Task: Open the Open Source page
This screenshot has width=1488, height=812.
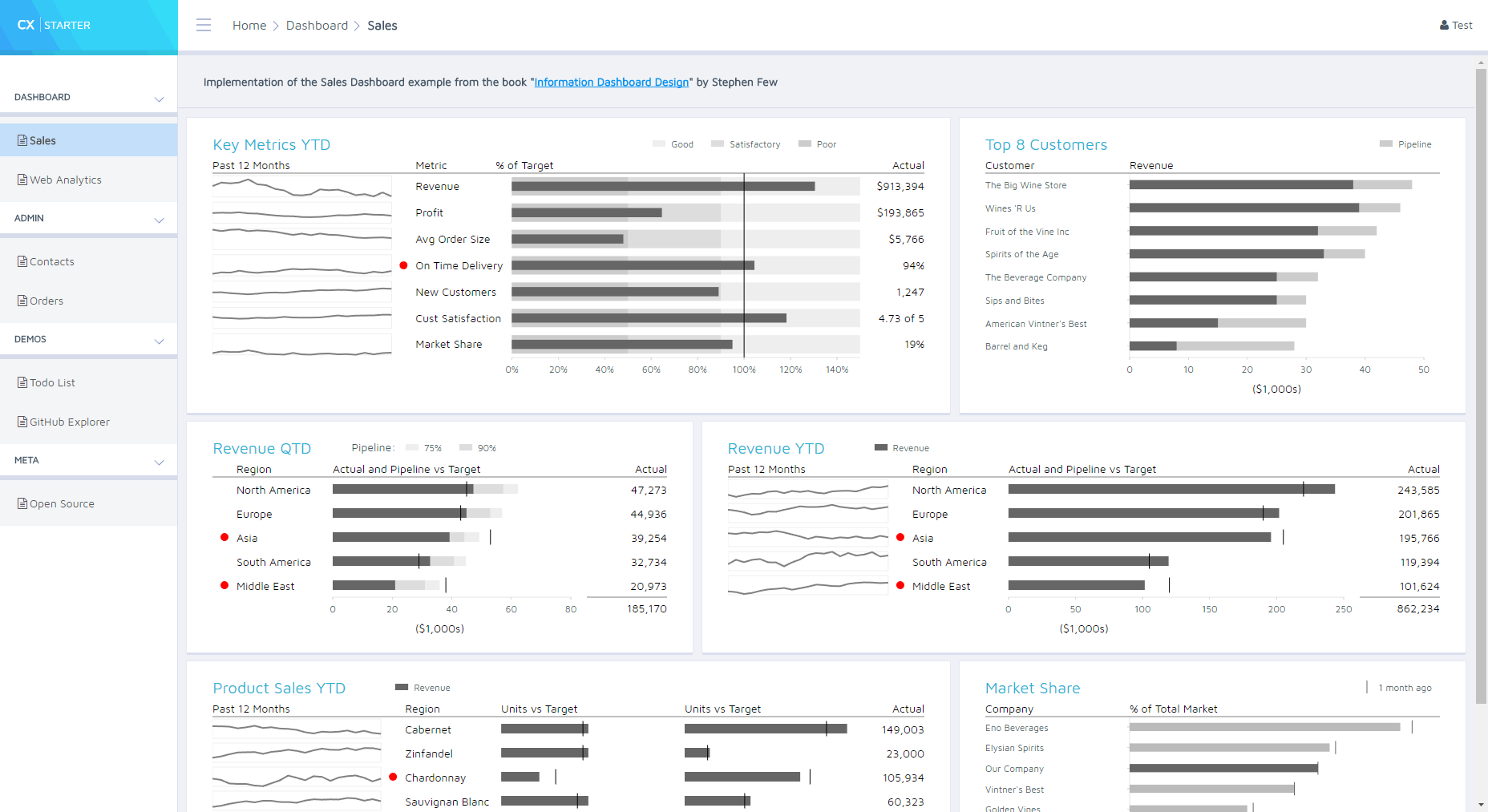Action: click(x=88, y=503)
